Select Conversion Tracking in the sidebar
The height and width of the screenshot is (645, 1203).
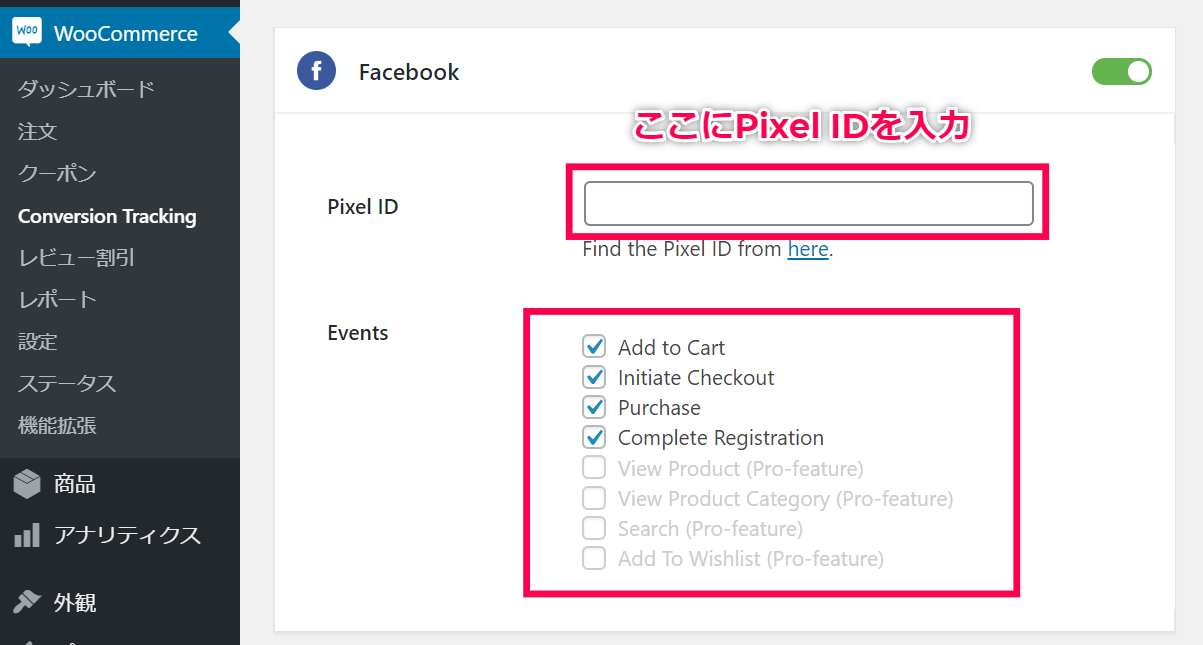[x=107, y=216]
